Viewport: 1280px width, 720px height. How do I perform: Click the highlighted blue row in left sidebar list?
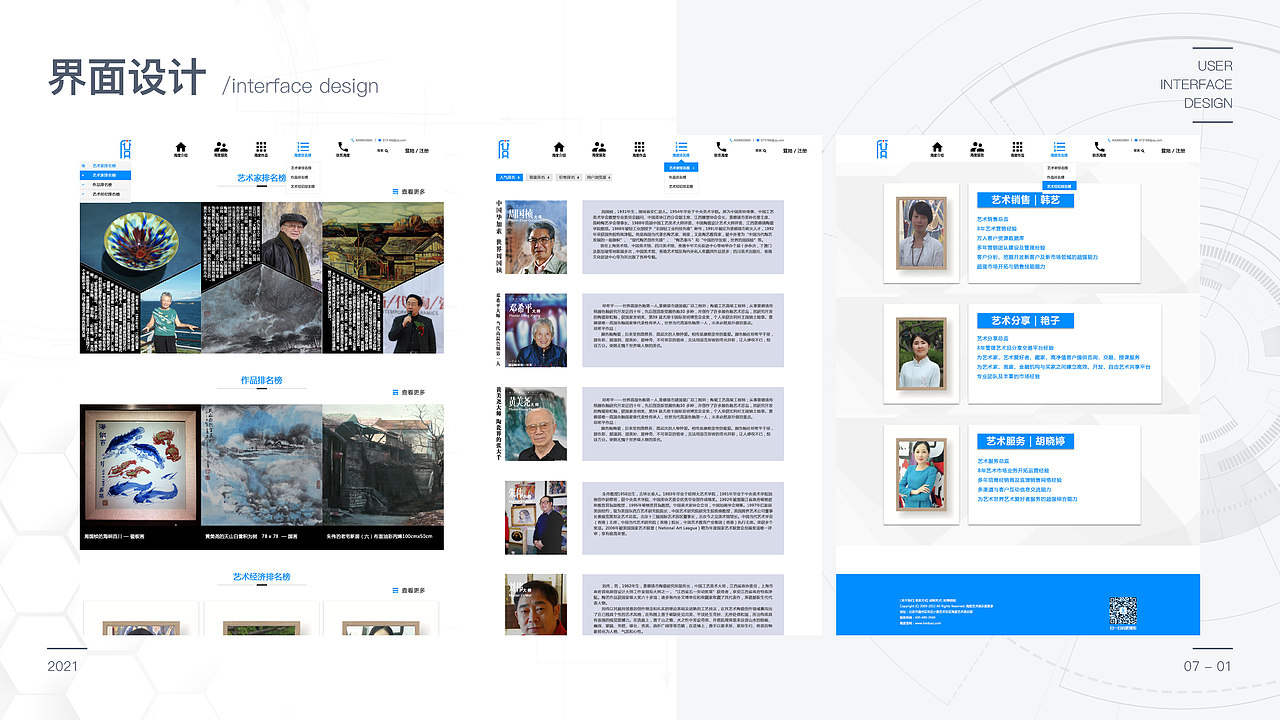(105, 175)
